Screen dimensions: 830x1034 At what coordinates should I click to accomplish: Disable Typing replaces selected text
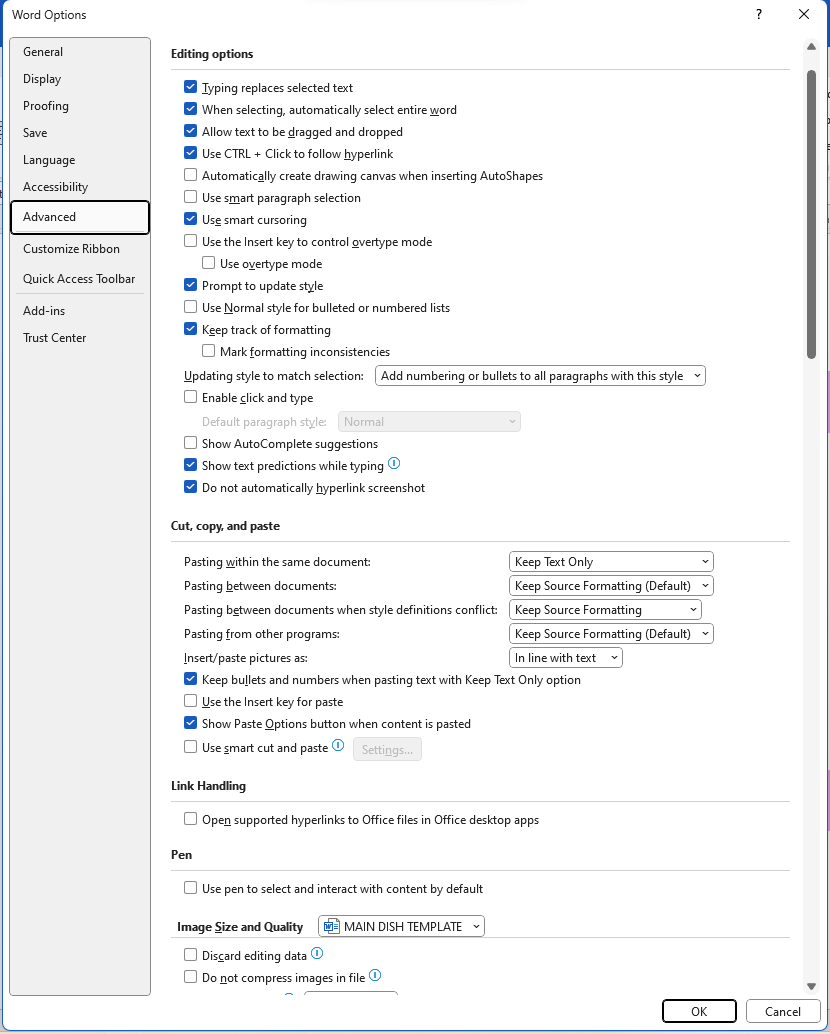(190, 87)
